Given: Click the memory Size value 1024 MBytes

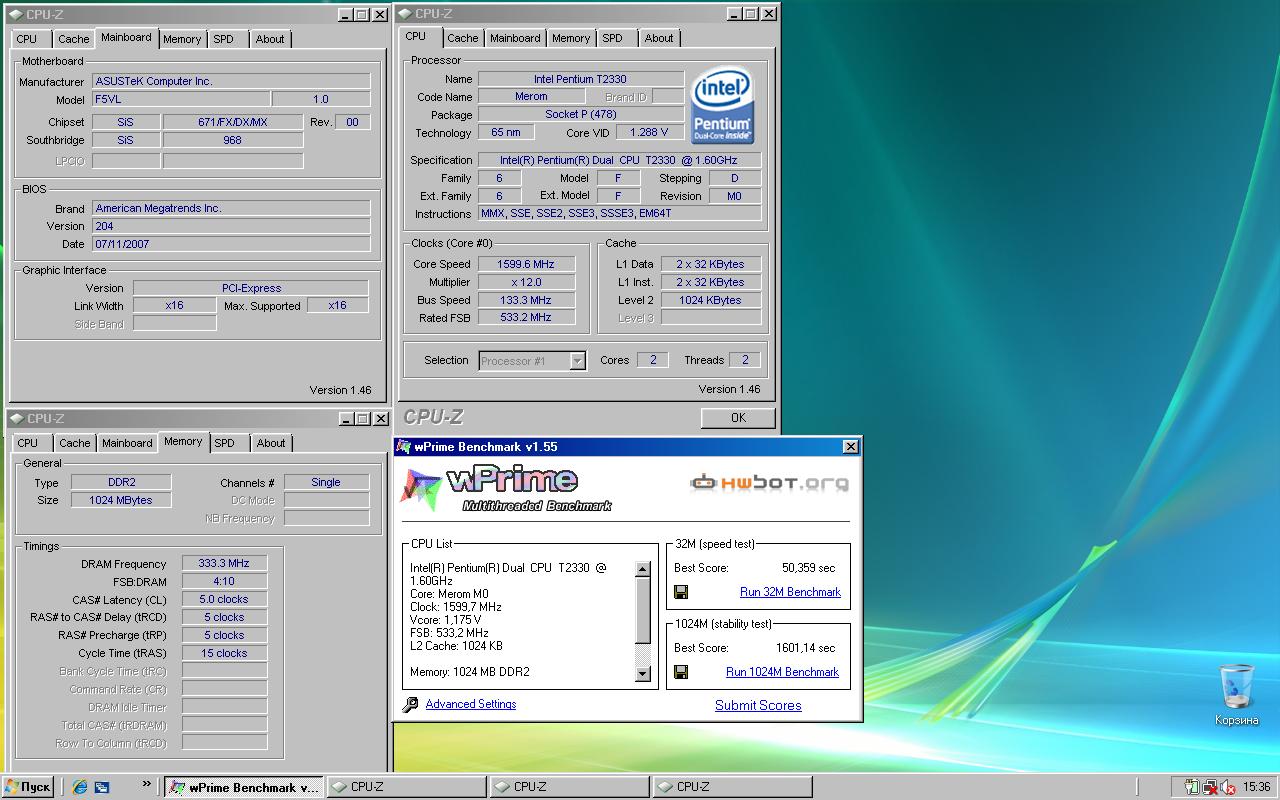Looking at the screenshot, I should (x=122, y=500).
